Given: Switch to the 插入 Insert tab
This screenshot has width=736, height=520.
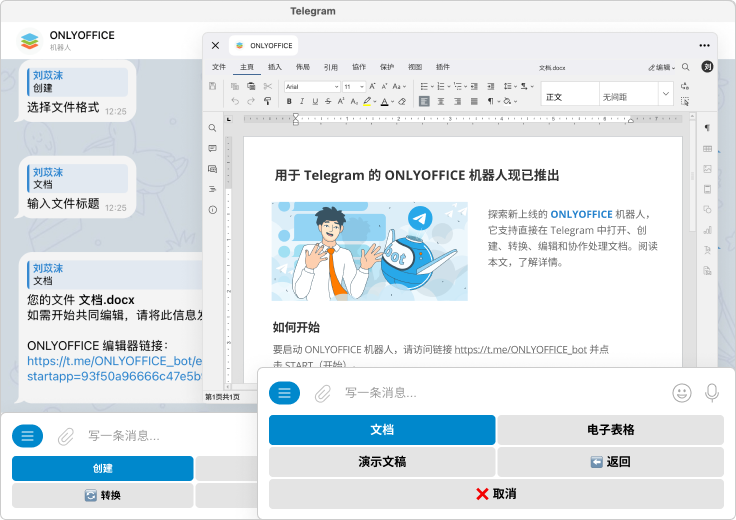Looking at the screenshot, I should 275,67.
